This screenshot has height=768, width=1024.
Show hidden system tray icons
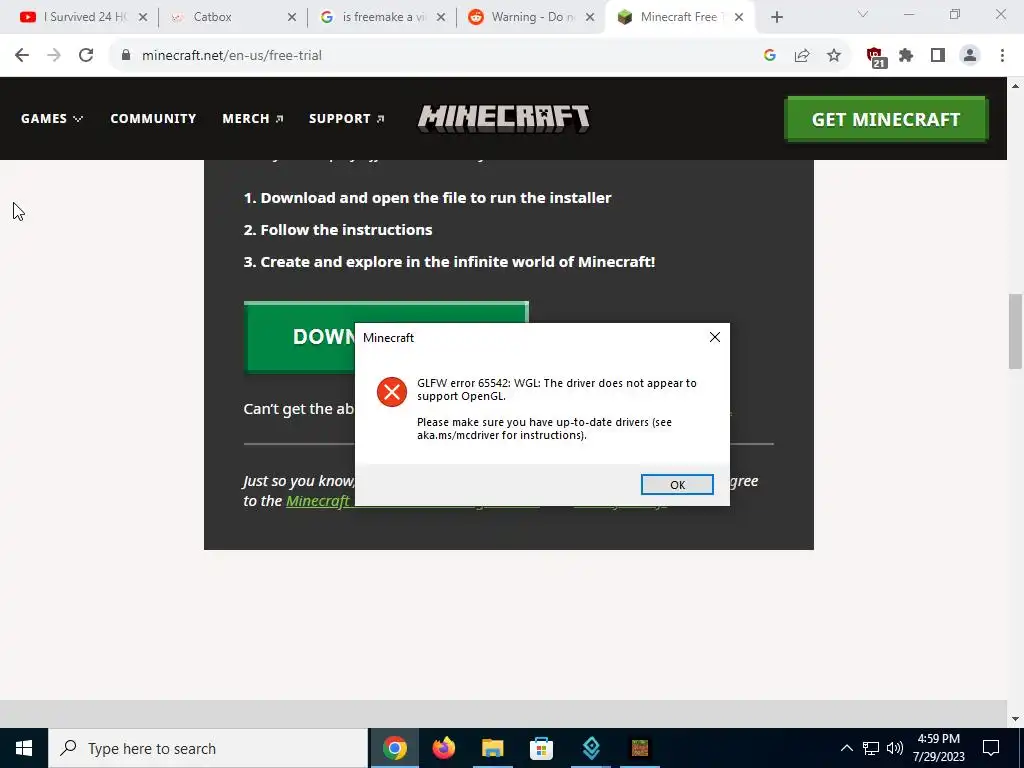point(846,748)
